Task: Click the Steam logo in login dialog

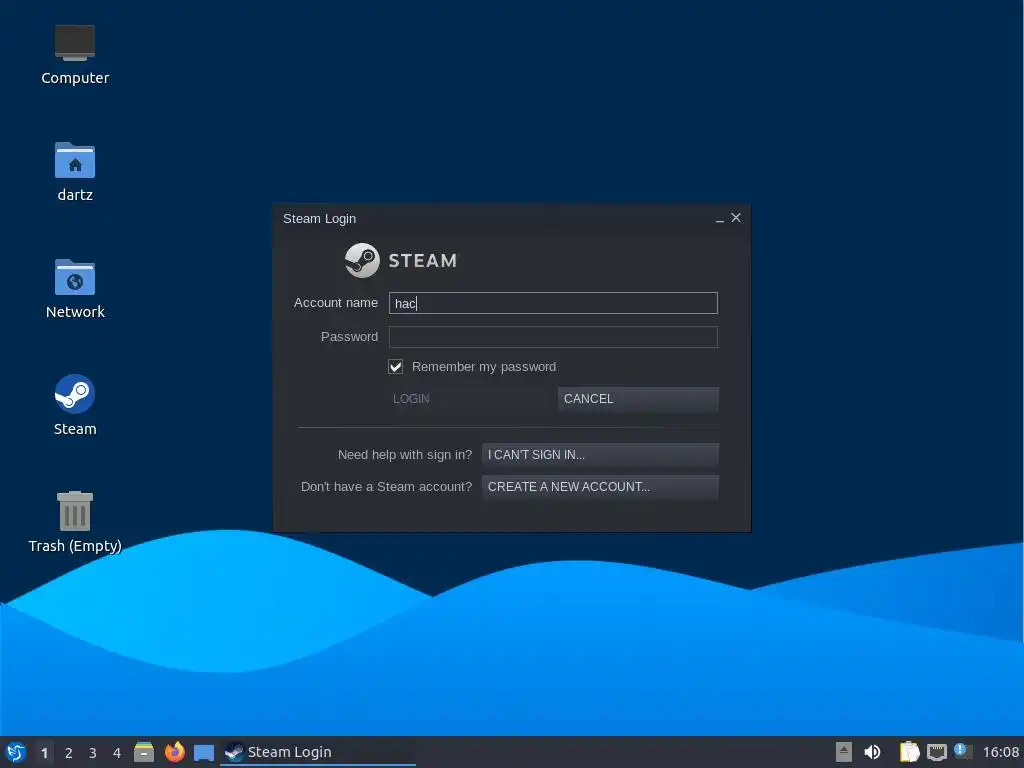Action: [402, 261]
